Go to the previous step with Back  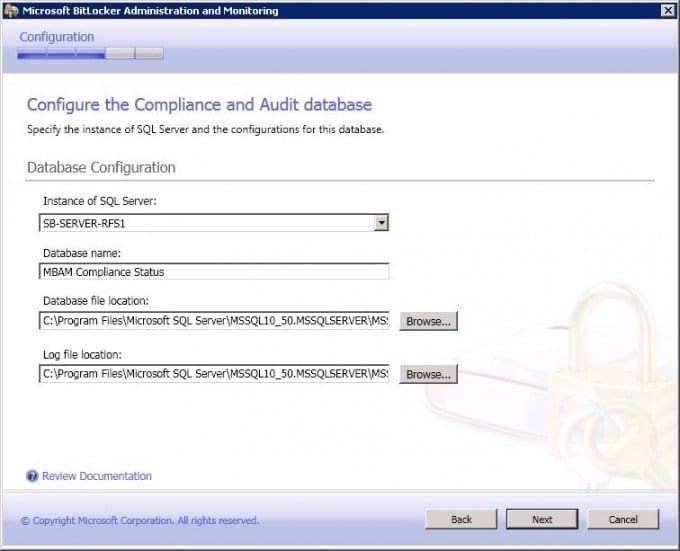coord(461,519)
